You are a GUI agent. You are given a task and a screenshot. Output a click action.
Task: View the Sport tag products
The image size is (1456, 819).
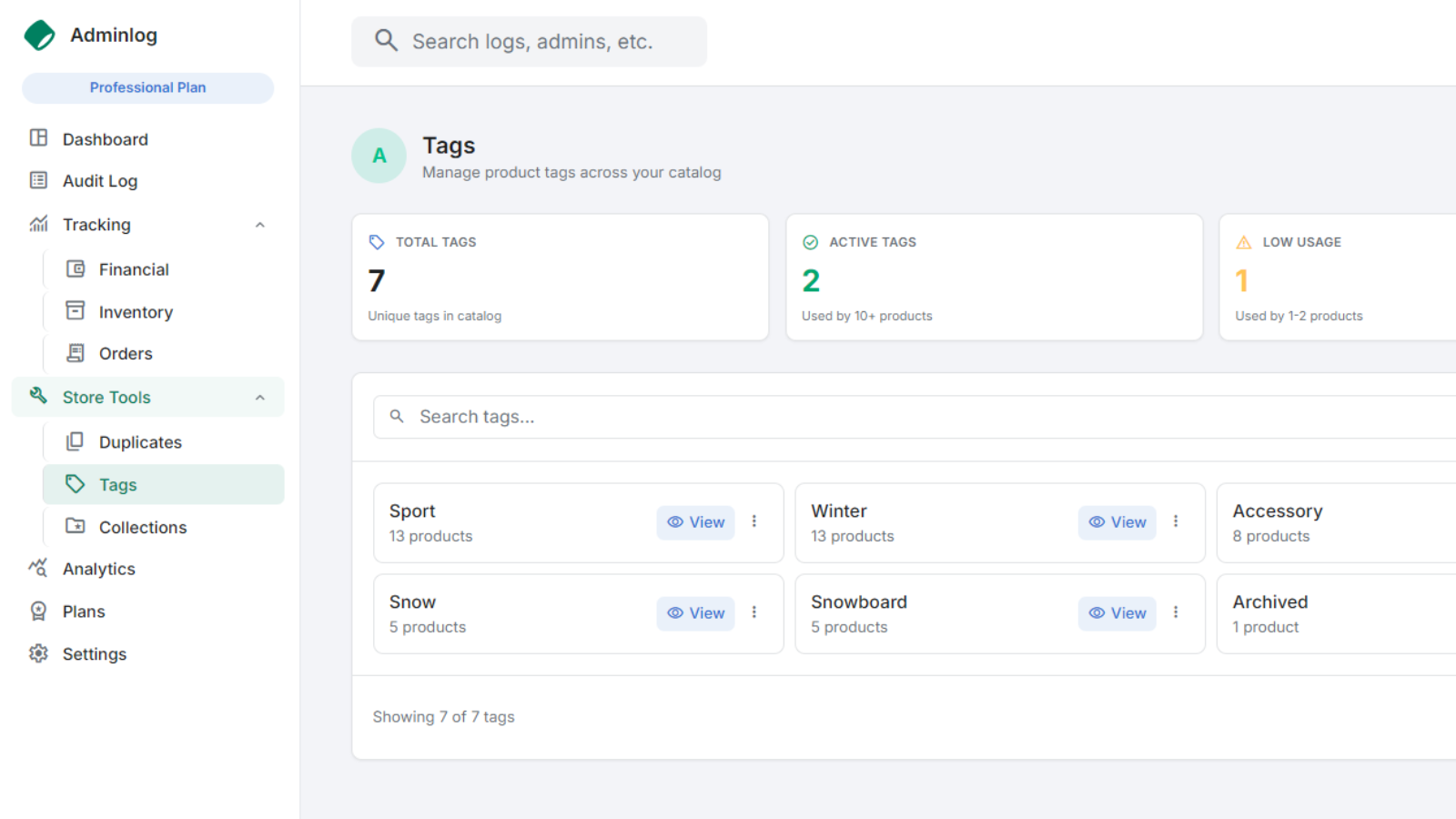tap(695, 522)
